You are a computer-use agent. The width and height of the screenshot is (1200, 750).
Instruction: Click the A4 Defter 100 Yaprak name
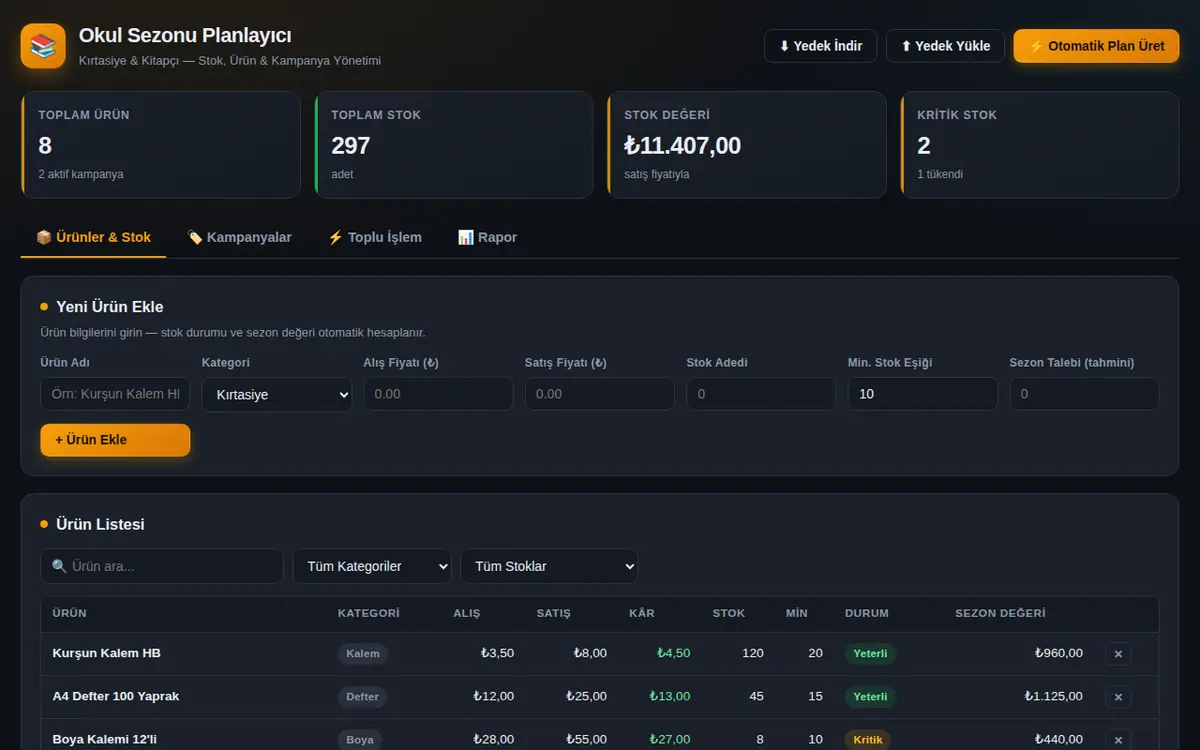116,696
